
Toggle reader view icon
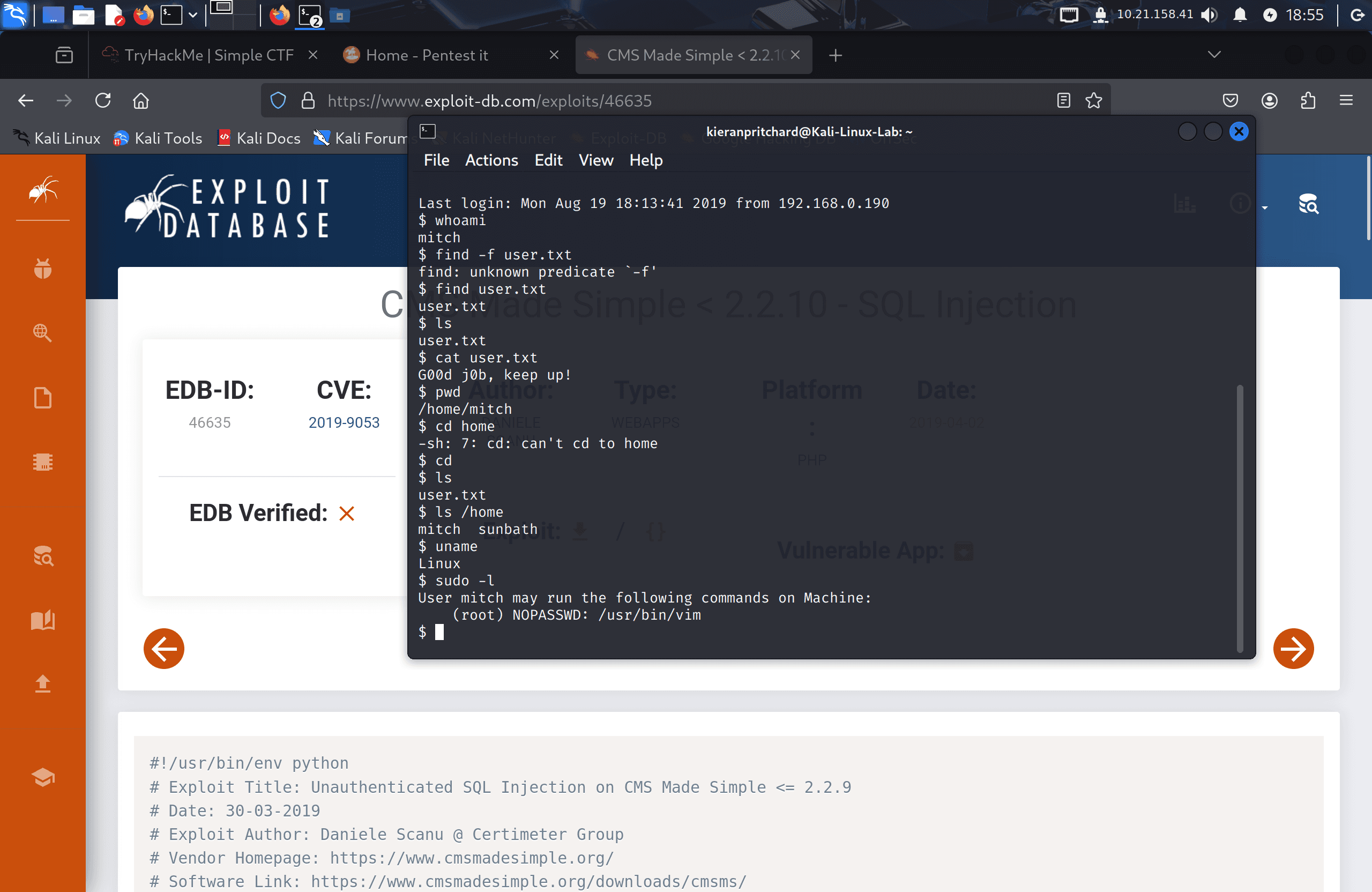[x=1064, y=101]
